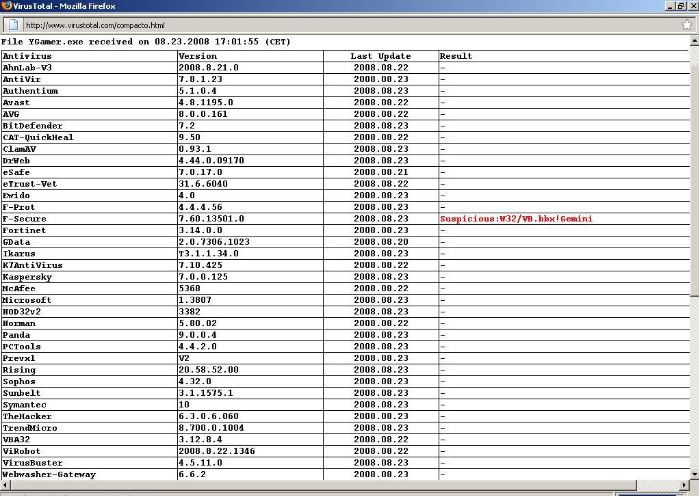Click the virustotal.com URL address field
The image size is (699, 496).
350,25
